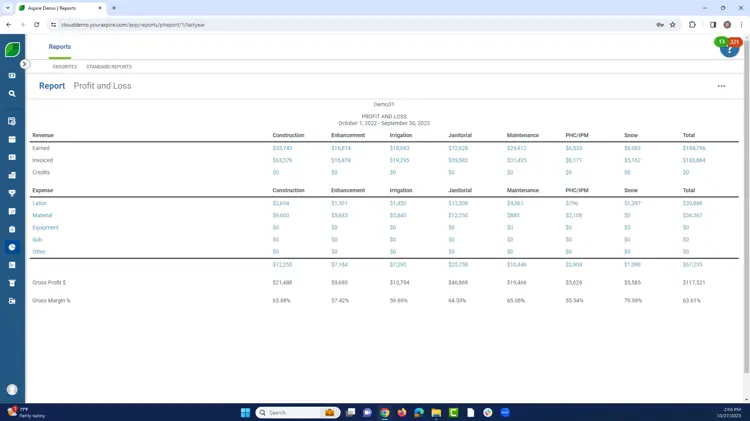750x421 pixels.
Task: Click Labor Maintenance amount $9,561
Action: tap(515, 203)
